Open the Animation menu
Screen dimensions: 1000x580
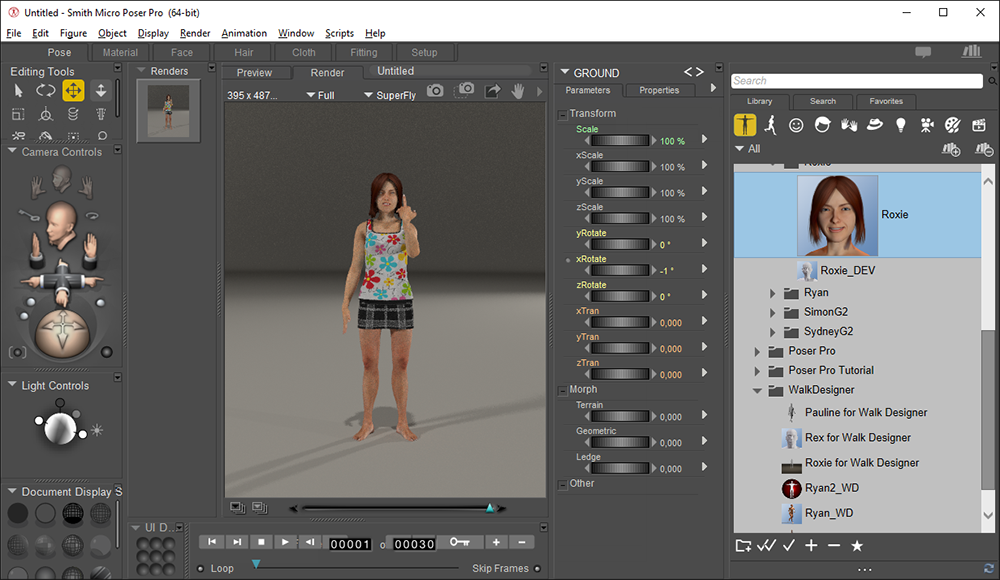[244, 33]
